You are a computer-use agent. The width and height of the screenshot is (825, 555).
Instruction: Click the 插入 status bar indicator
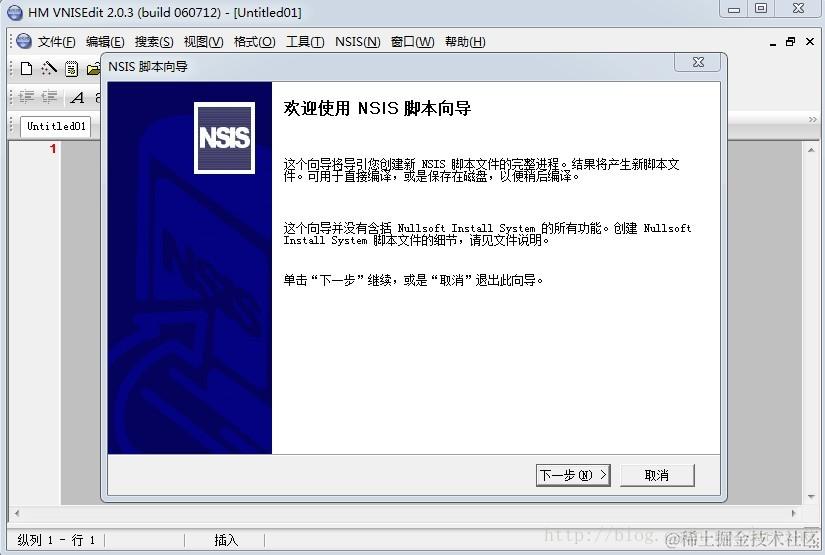[226, 540]
